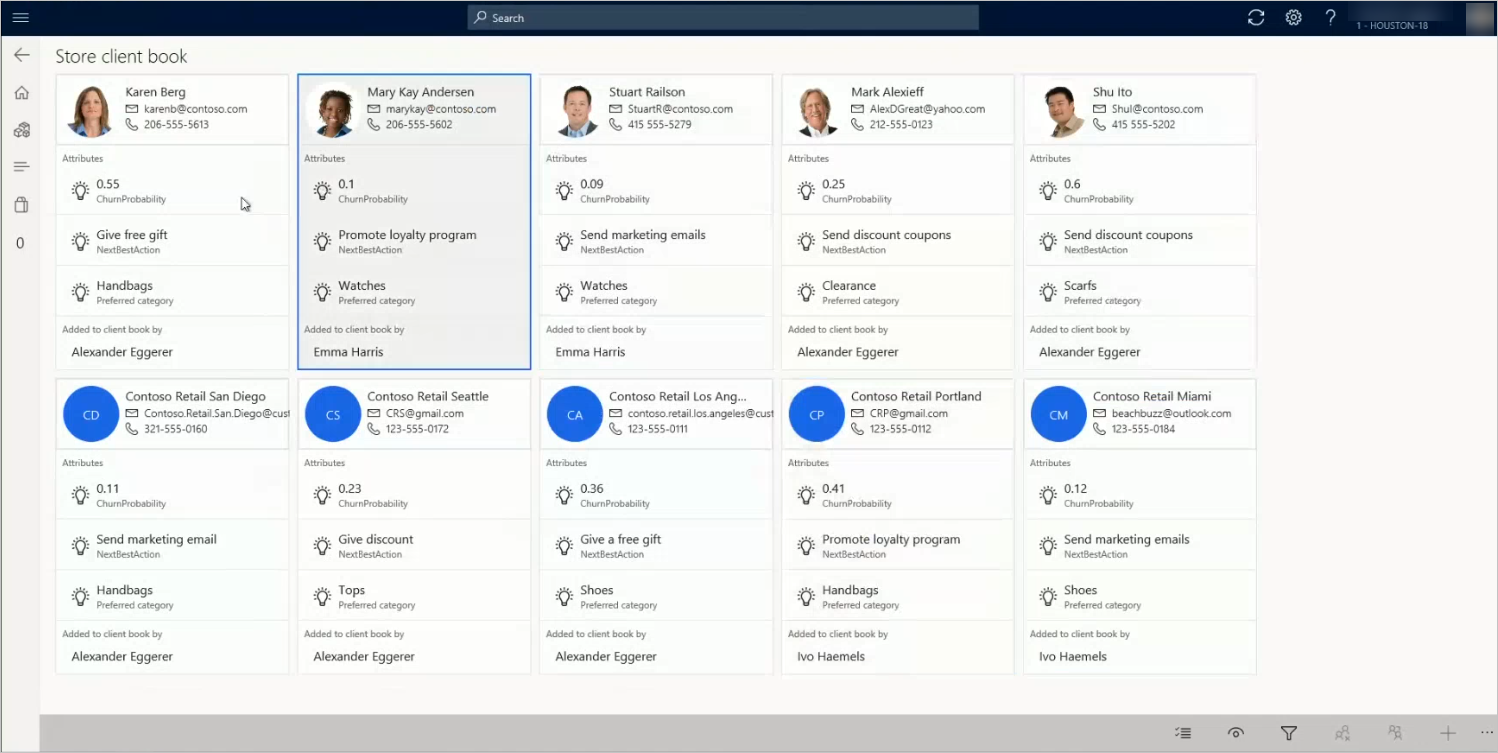Click the add client plus icon
Screen dimensions: 1498x753
(x=1447, y=733)
